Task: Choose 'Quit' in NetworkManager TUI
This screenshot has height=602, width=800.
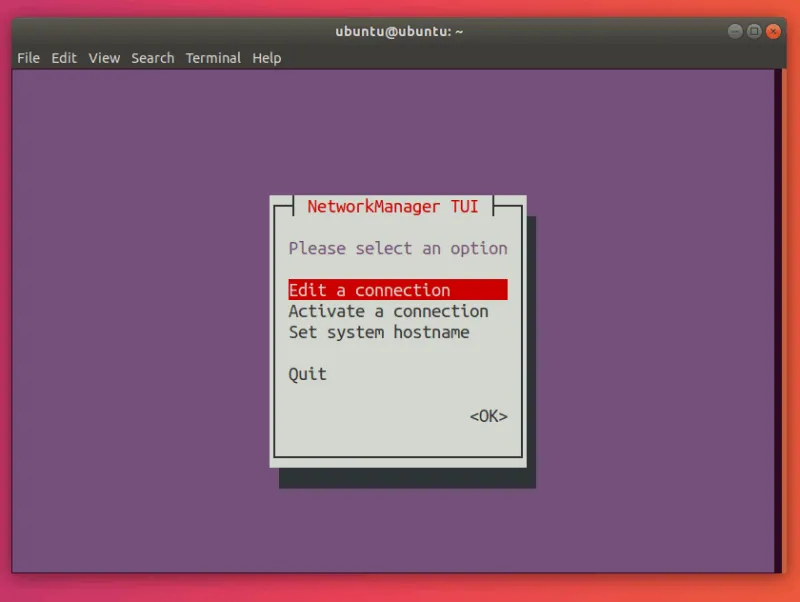Action: coord(306,374)
